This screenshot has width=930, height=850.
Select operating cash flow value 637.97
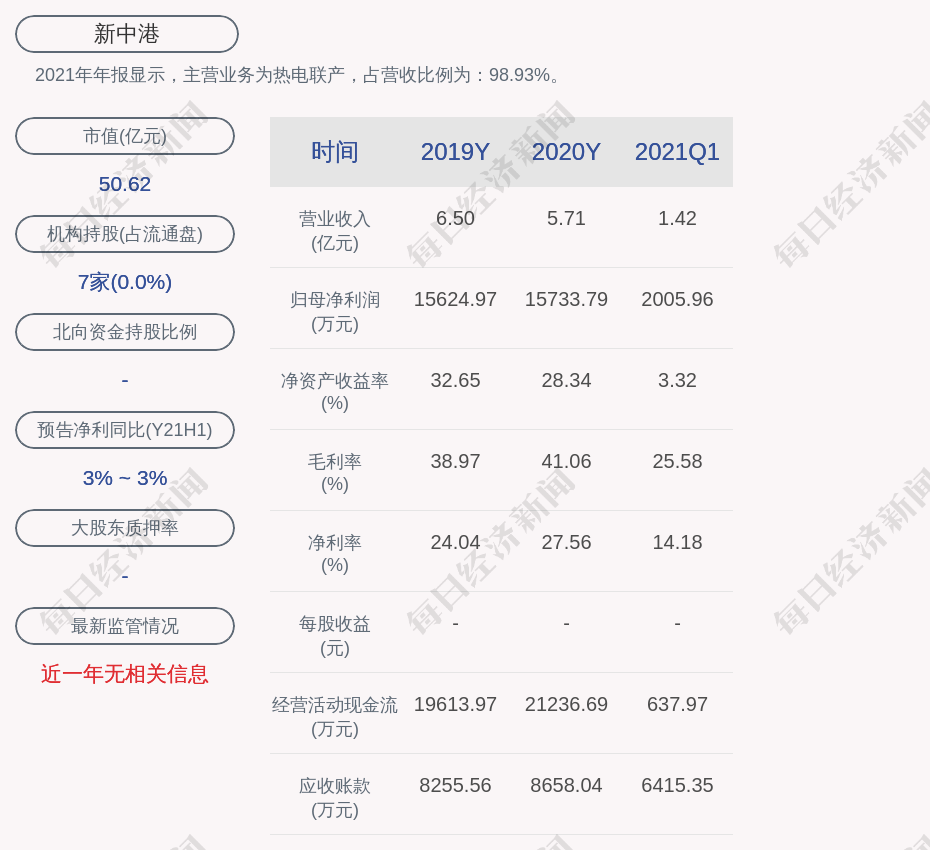coord(677,704)
